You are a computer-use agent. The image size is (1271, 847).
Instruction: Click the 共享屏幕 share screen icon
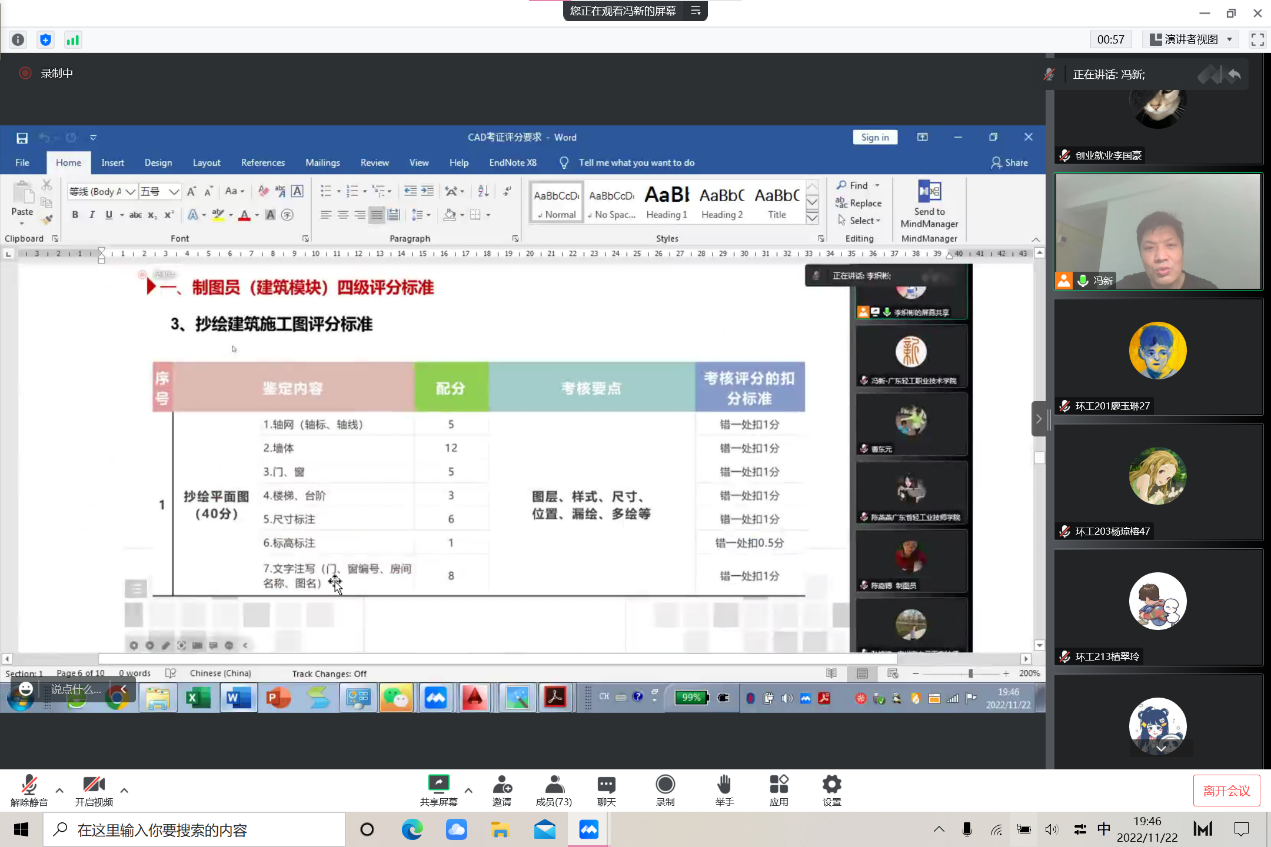click(438, 789)
